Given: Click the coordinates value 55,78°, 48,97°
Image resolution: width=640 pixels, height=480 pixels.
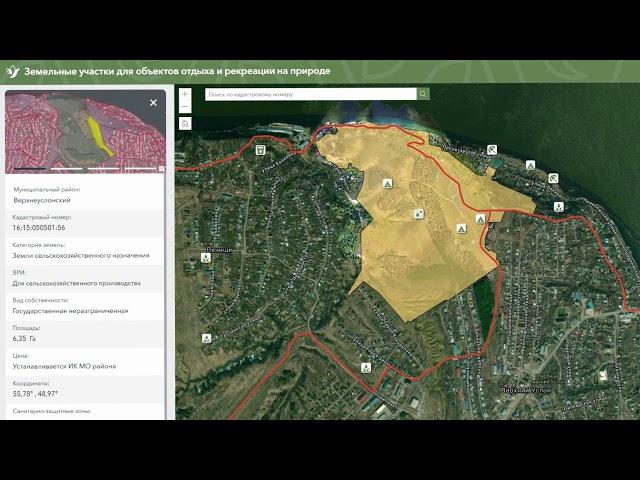Looking at the screenshot, I should [44, 394].
